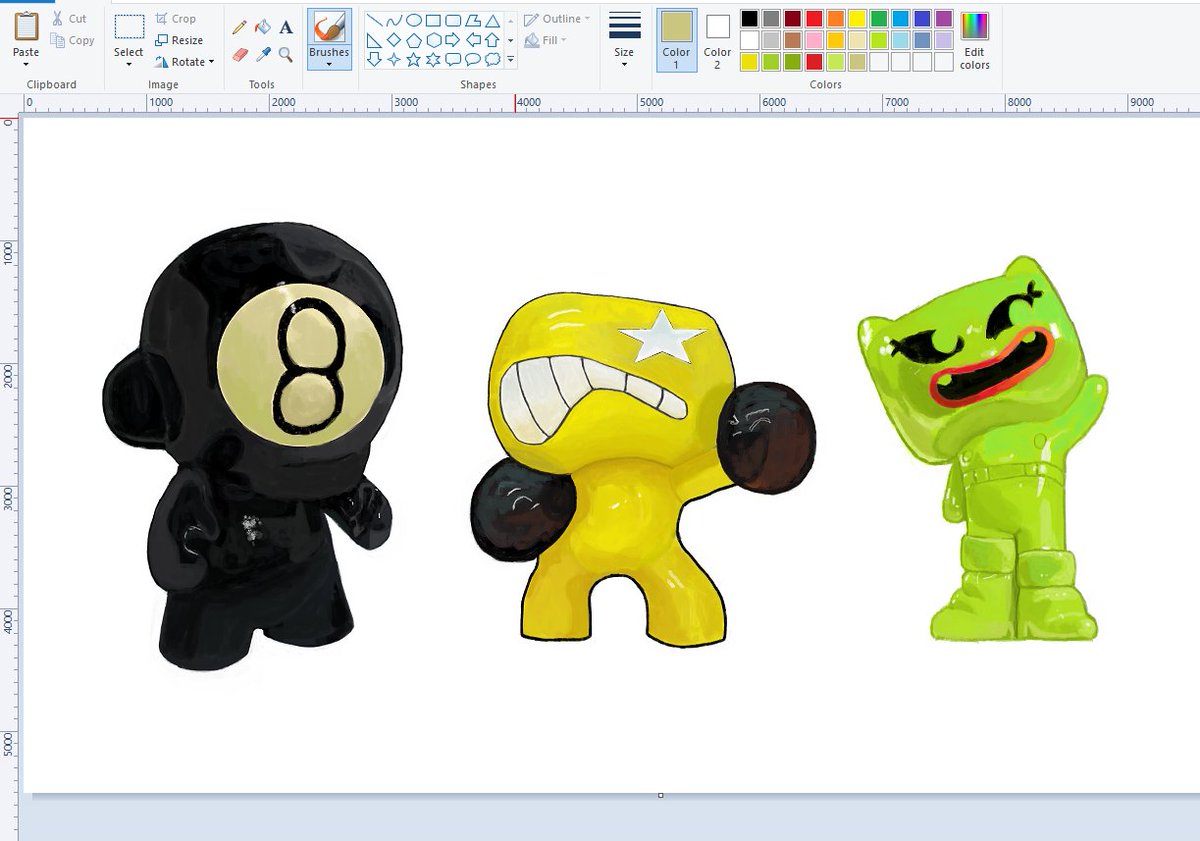Choose the Right arrow shape
This screenshot has width=1200, height=841.
tap(453, 40)
